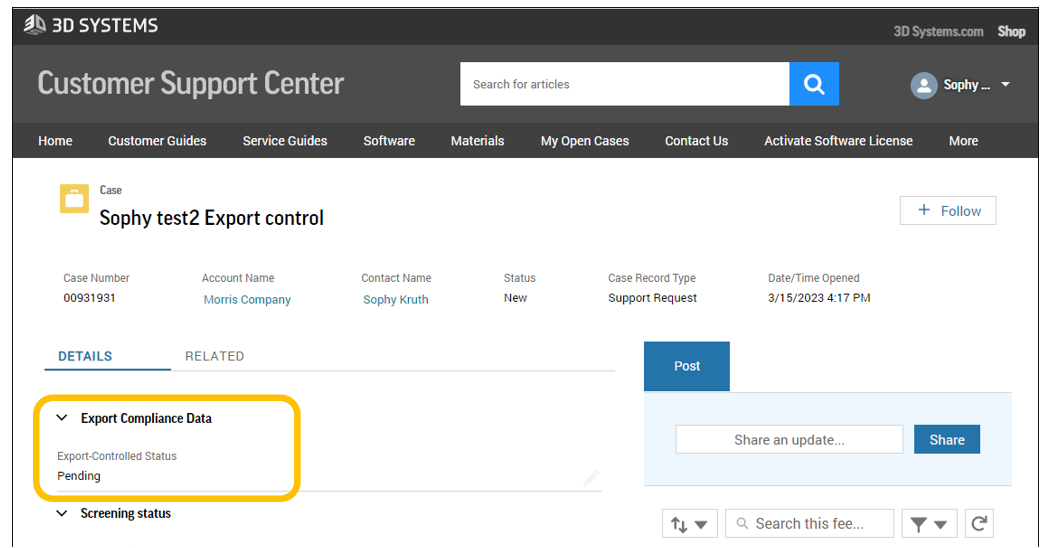The image size is (1046, 548).
Task: Click the user avatar icon
Action: [x=923, y=85]
